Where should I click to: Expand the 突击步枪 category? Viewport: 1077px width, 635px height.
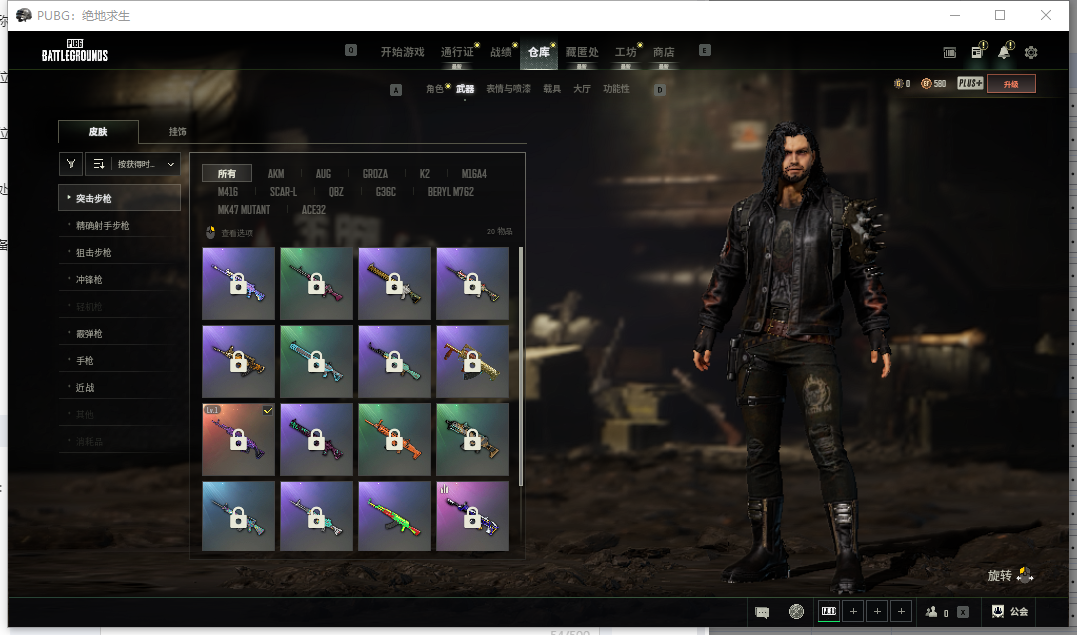(119, 198)
